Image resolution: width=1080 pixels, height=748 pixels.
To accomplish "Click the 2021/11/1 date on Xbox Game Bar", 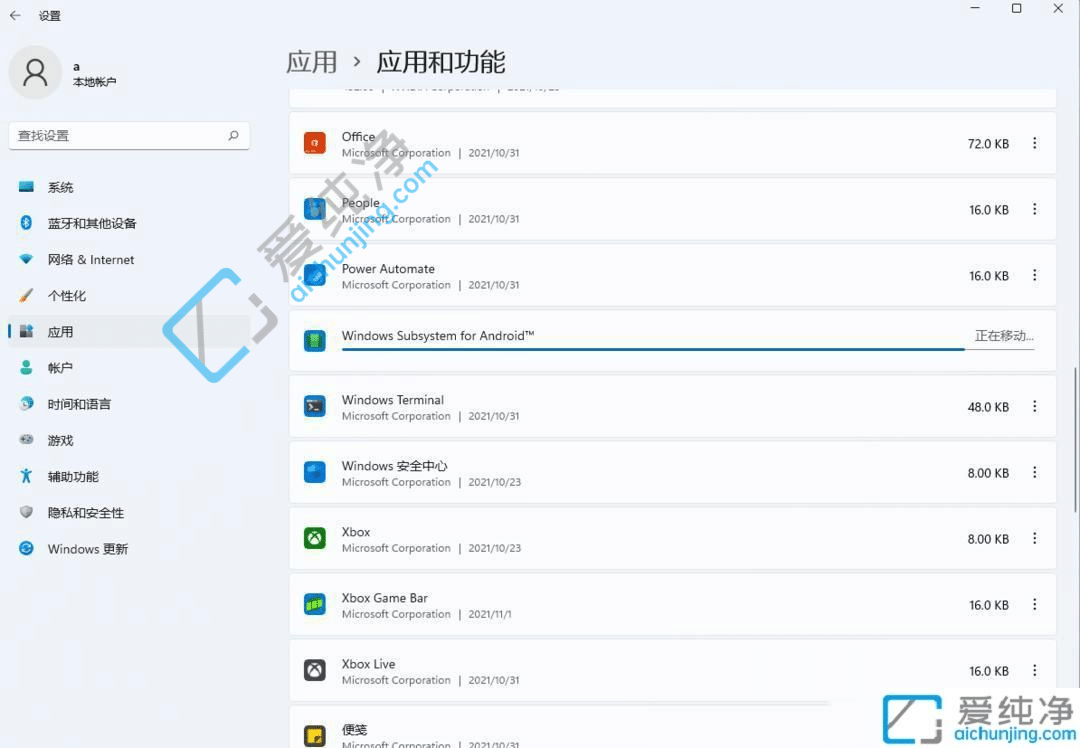I will (x=490, y=614).
